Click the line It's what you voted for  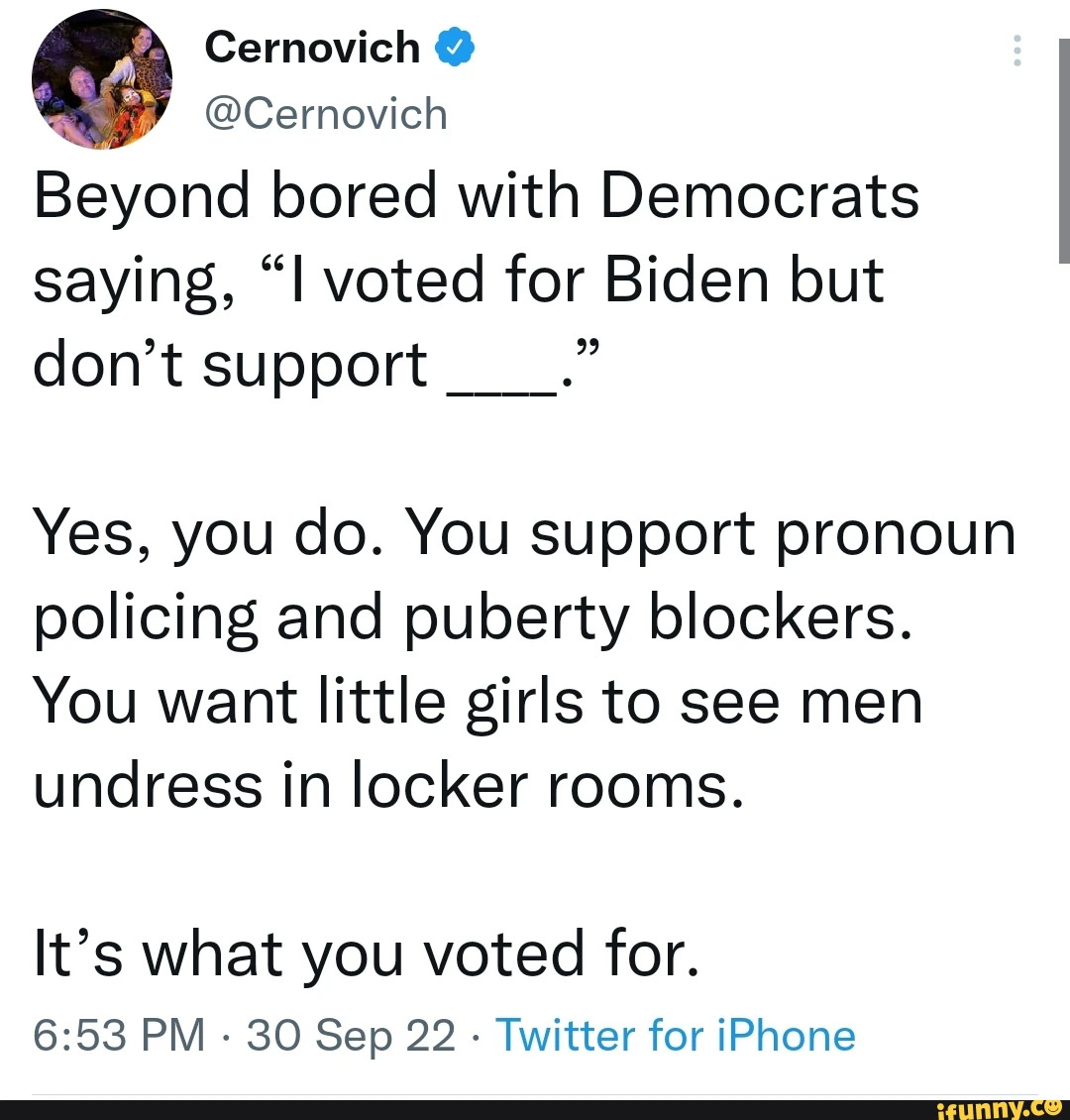pyautogui.click(x=366, y=955)
